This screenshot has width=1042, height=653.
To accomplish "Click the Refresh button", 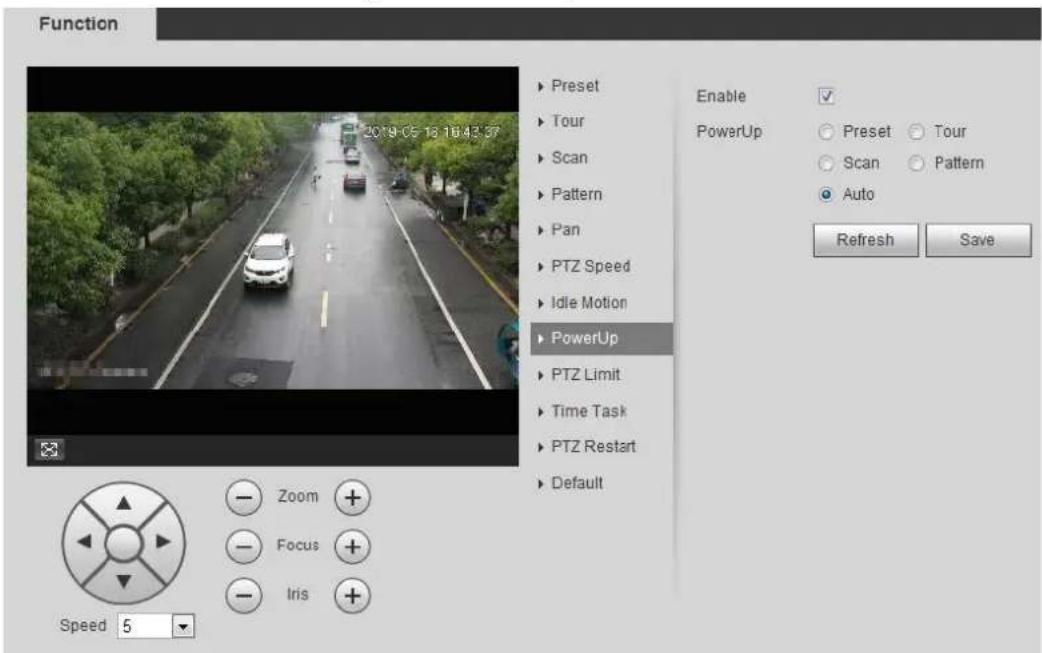I will pyautogui.click(x=865, y=240).
